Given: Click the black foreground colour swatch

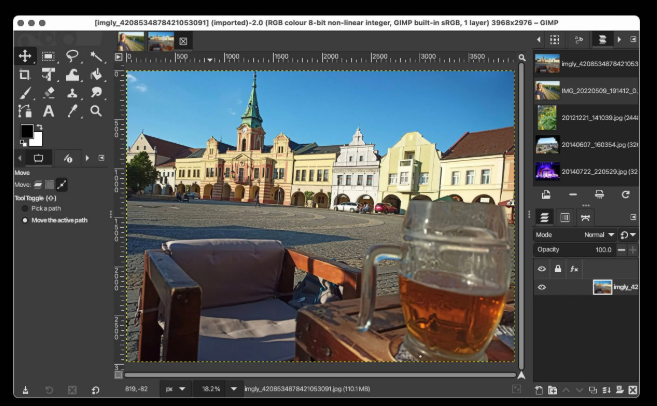Looking at the screenshot, I should click(27, 131).
